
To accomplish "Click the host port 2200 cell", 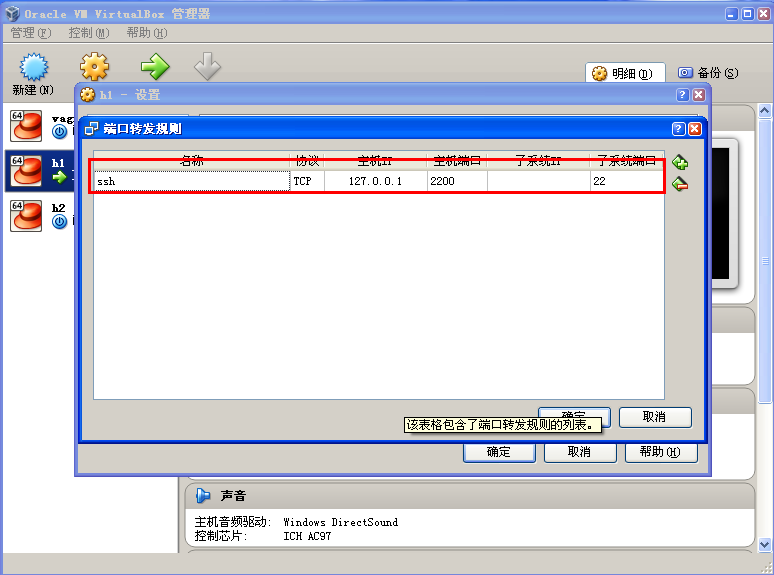I will [456, 181].
